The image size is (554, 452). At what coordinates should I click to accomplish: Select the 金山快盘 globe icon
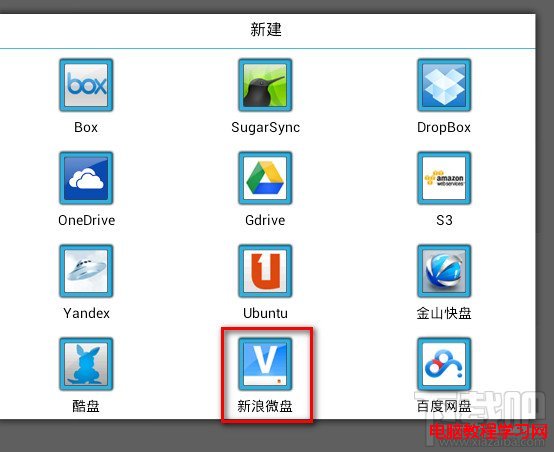coord(444,271)
